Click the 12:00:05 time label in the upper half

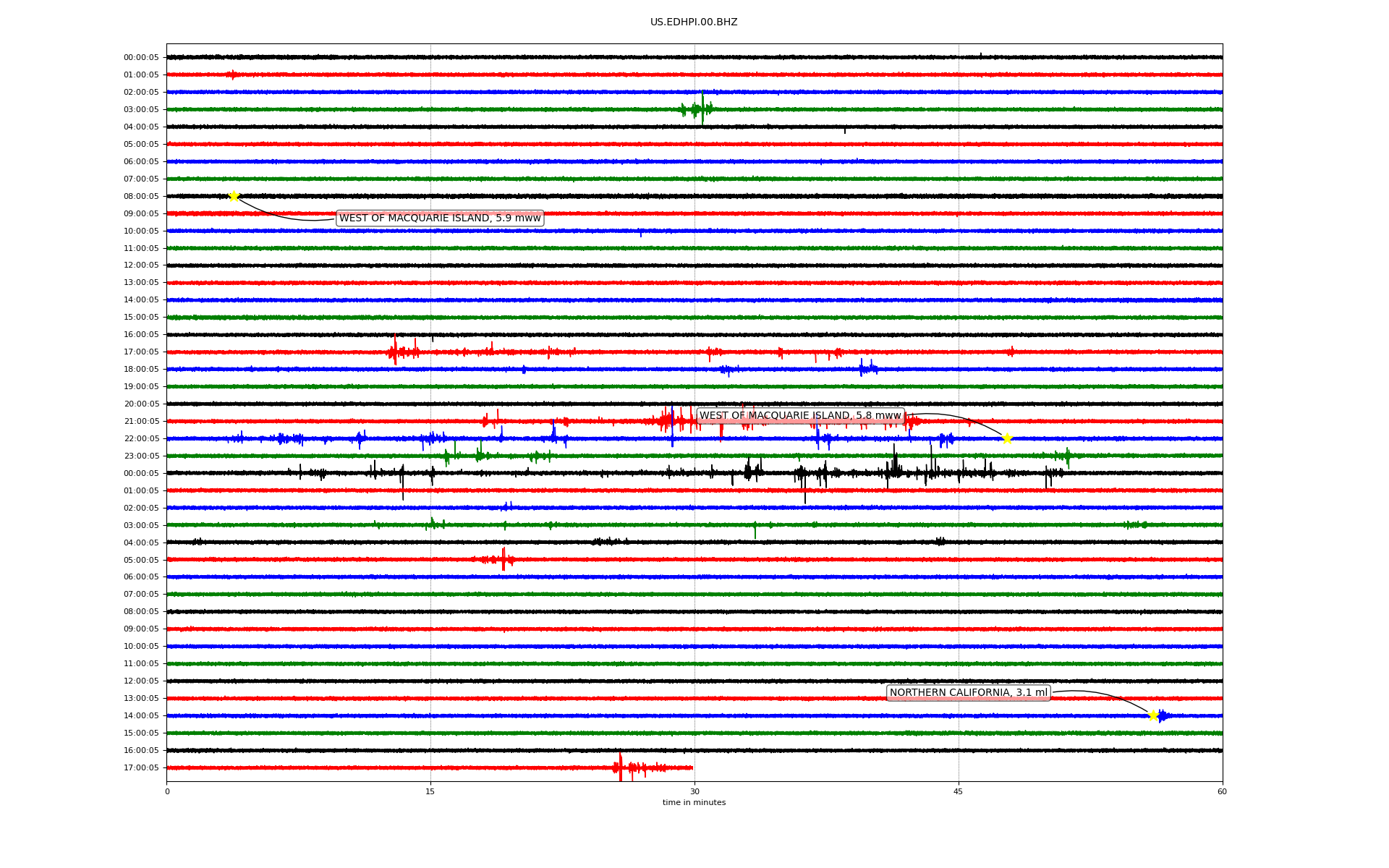click(141, 265)
